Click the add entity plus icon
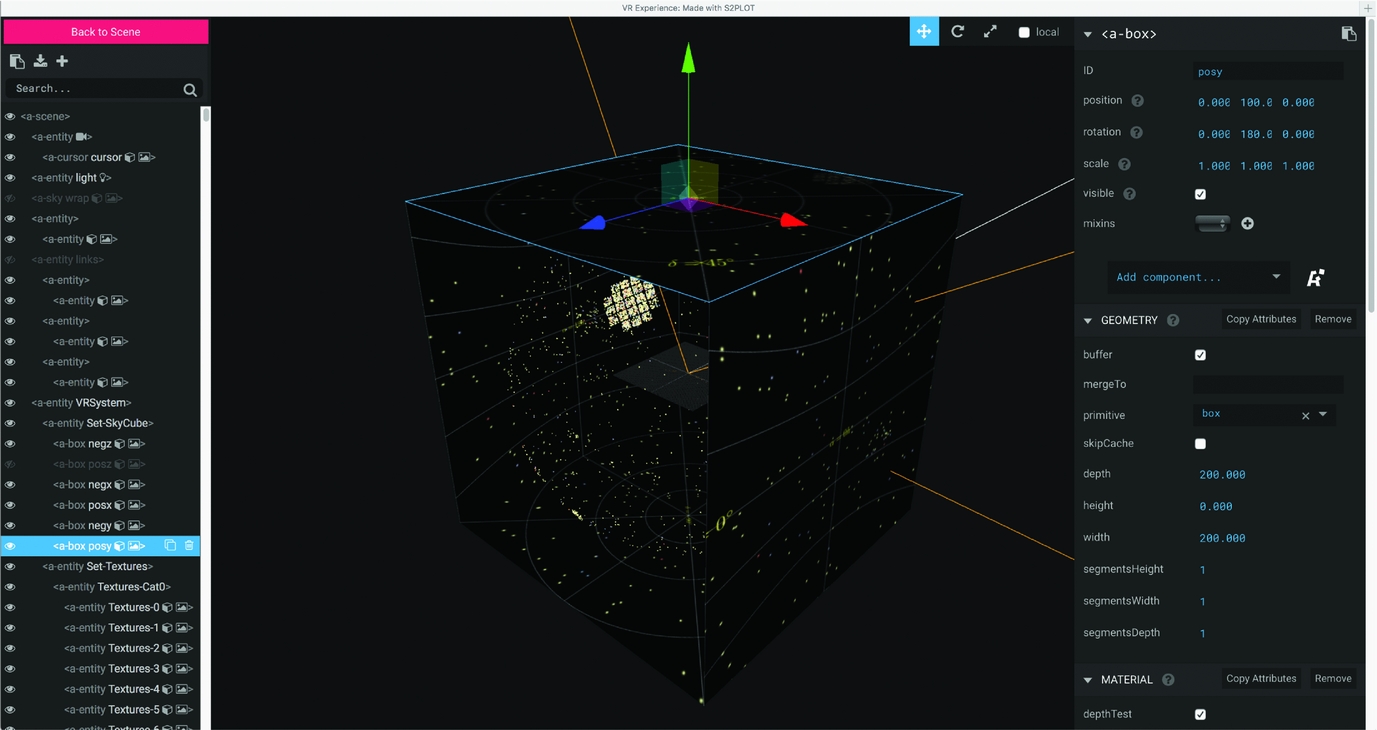The image size is (1377, 730). click(x=62, y=61)
